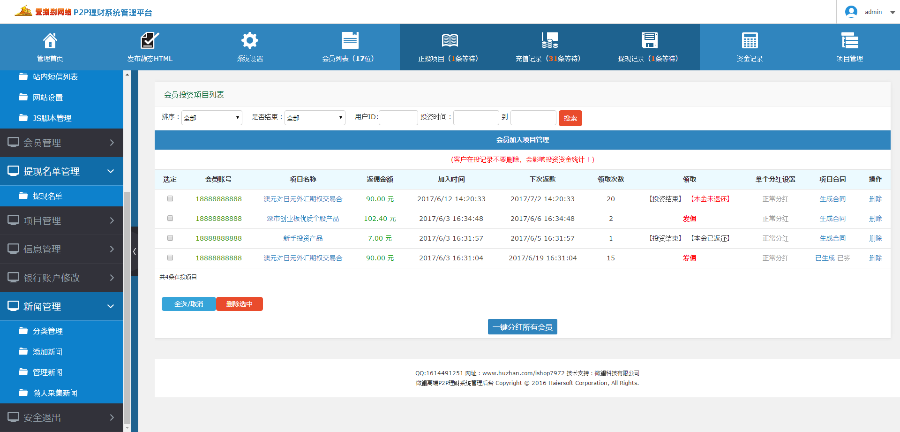
Task: Click monitor icon beside 信息管理
Action: pos(13,249)
